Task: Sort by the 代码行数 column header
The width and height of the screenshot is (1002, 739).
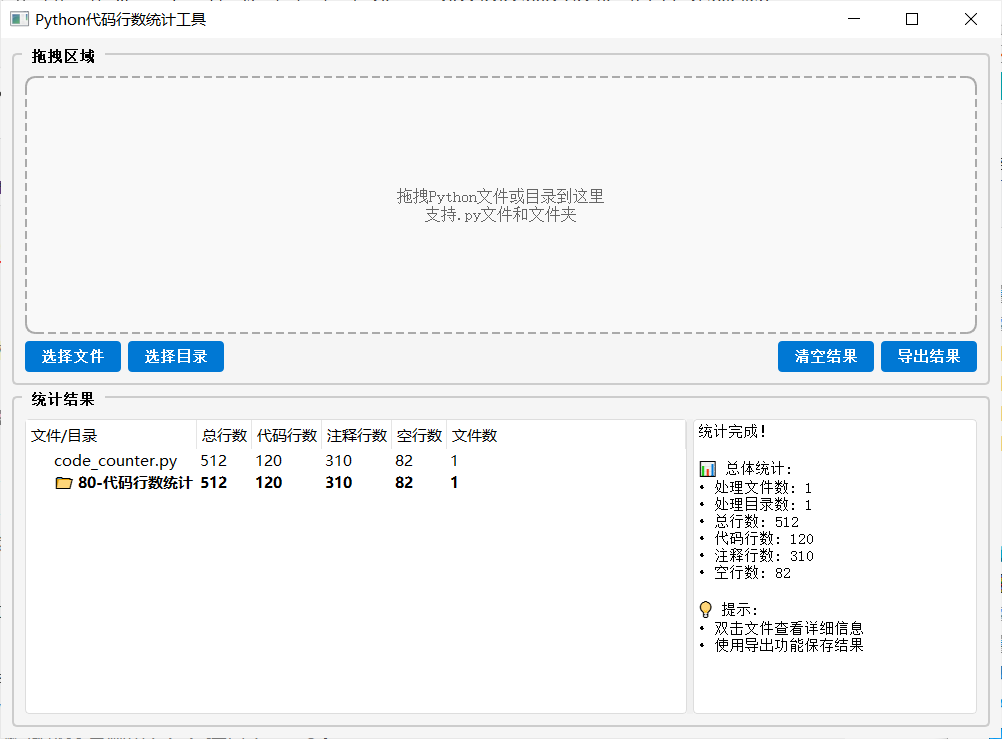Action: pos(287,435)
